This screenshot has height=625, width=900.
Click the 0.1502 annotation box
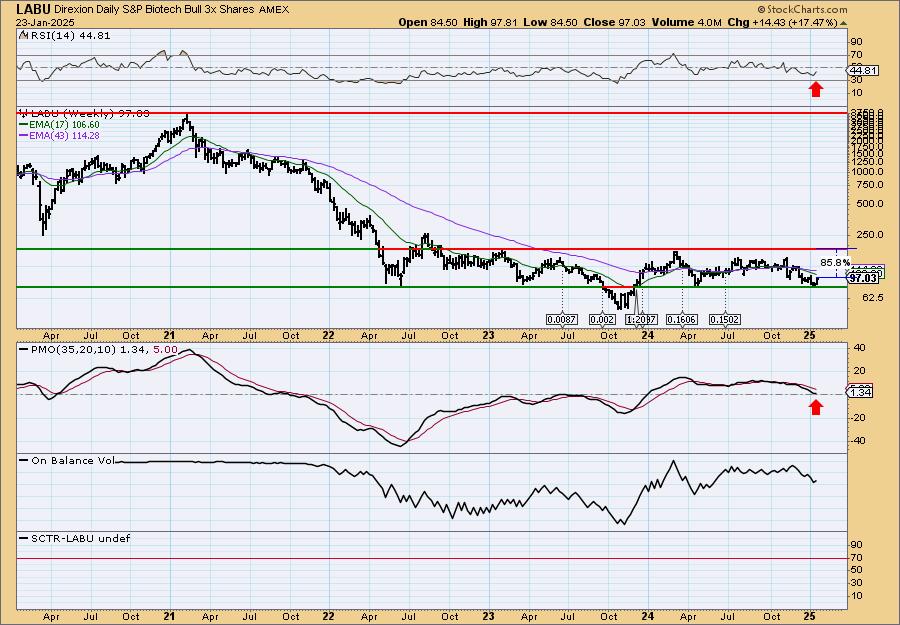pyautogui.click(x=724, y=319)
